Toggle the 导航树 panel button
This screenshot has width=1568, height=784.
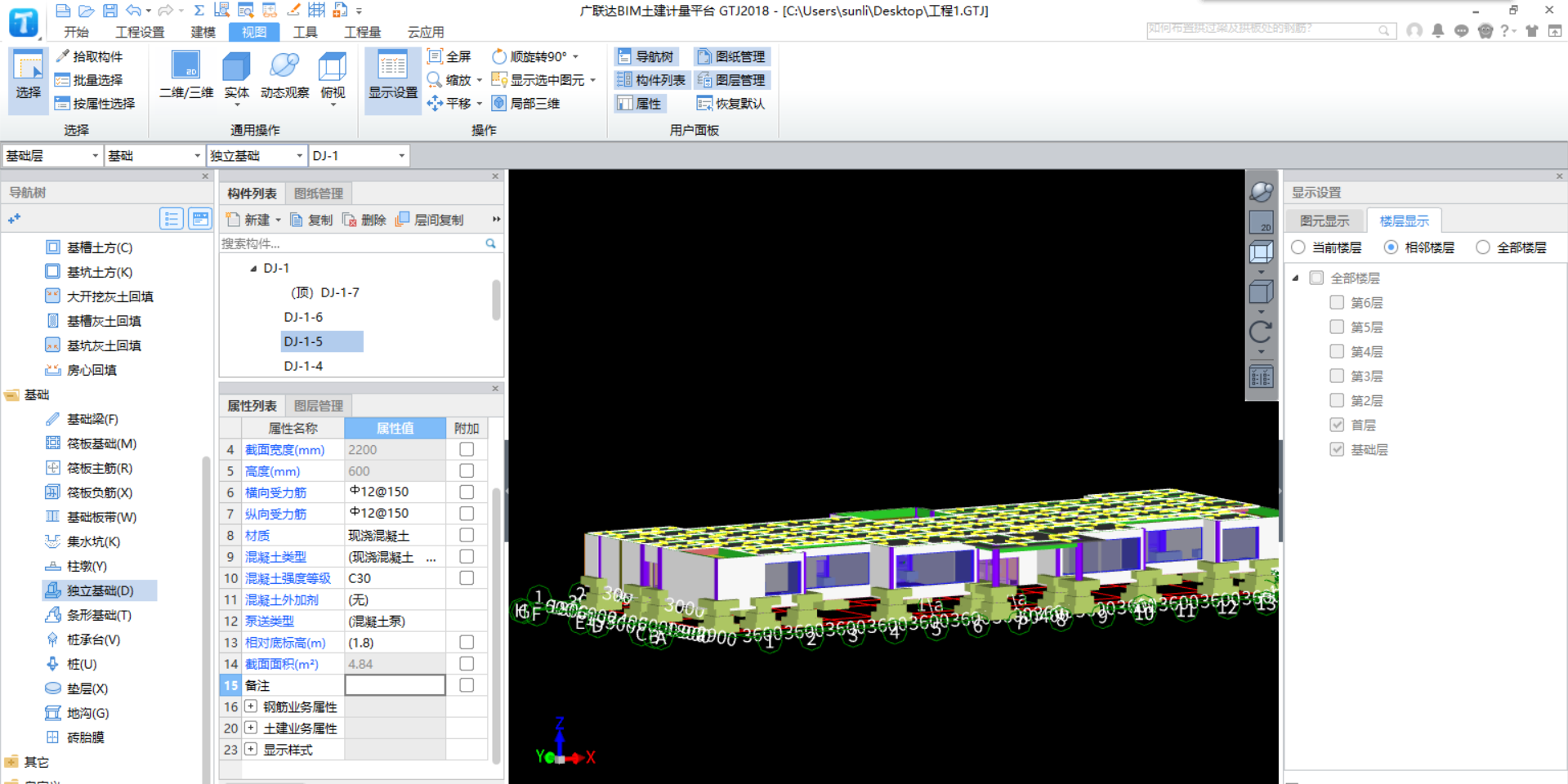tap(646, 56)
